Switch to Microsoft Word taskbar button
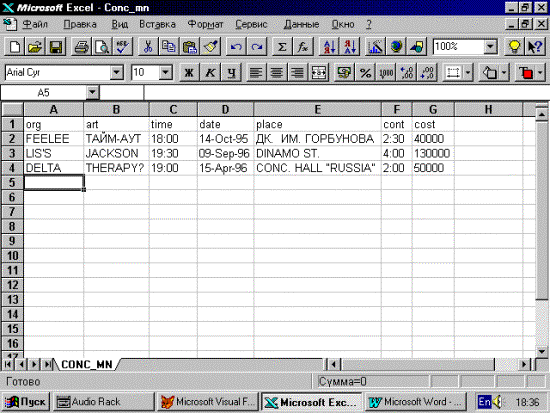The image size is (550, 413). [416, 401]
